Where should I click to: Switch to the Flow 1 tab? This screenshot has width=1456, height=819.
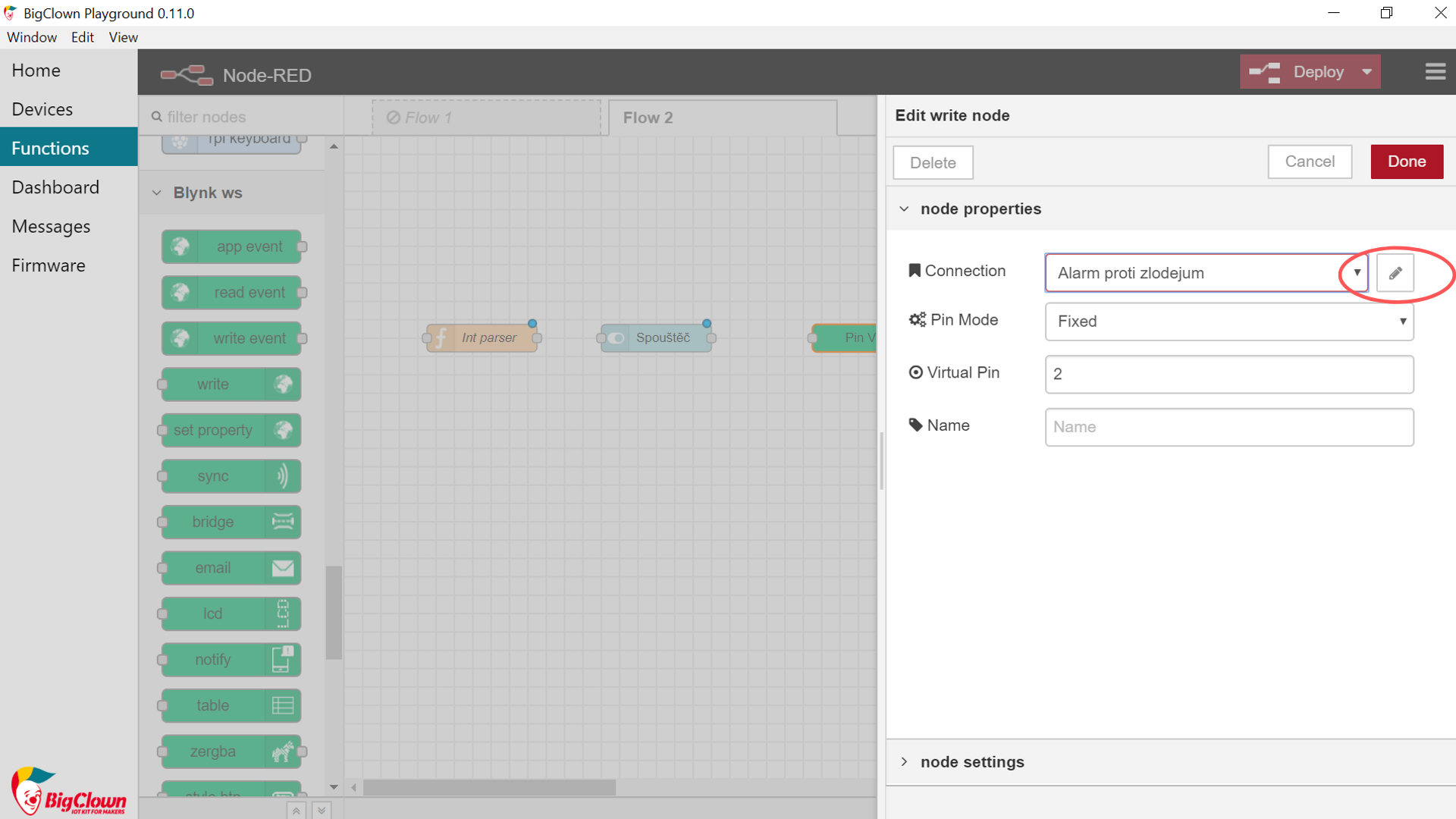[486, 118]
